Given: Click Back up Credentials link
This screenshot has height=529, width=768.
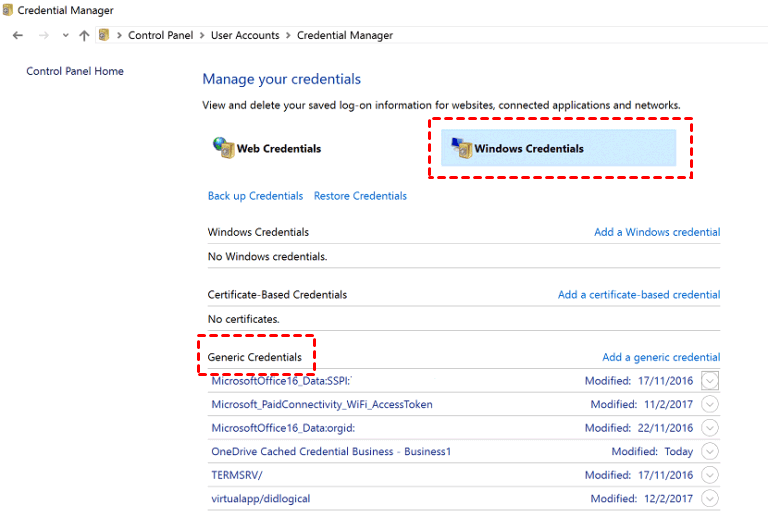Looking at the screenshot, I should (x=255, y=196).
